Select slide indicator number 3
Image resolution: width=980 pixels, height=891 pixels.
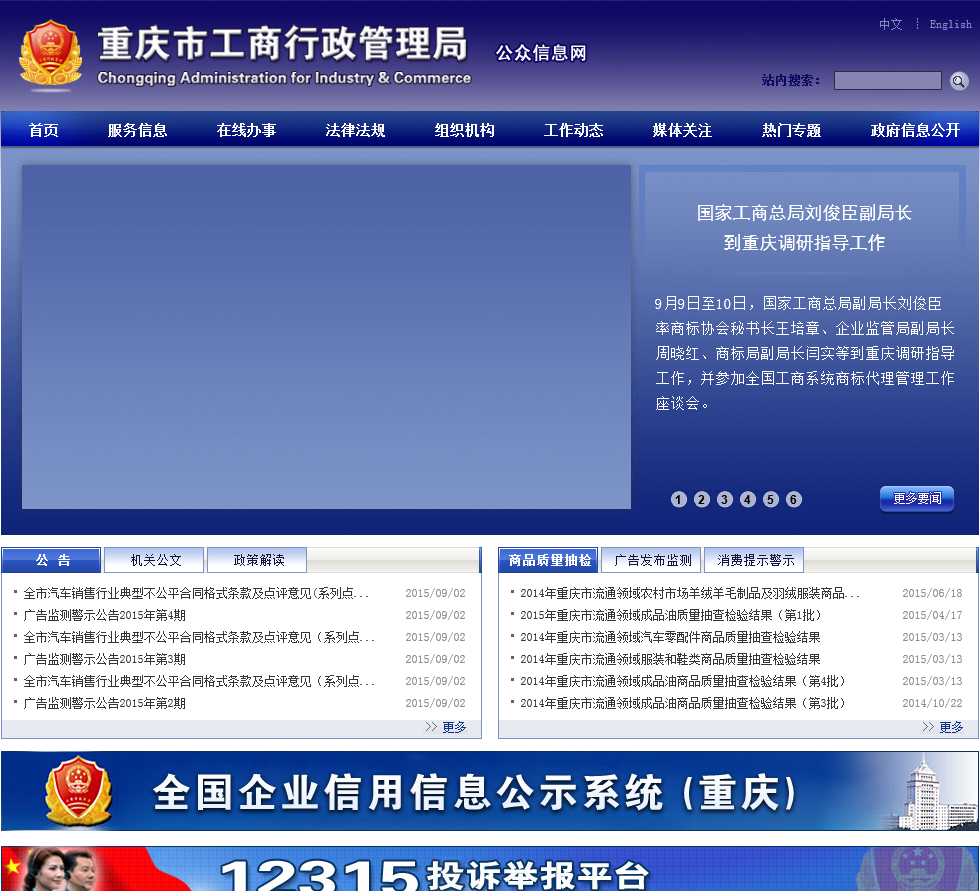[724, 499]
